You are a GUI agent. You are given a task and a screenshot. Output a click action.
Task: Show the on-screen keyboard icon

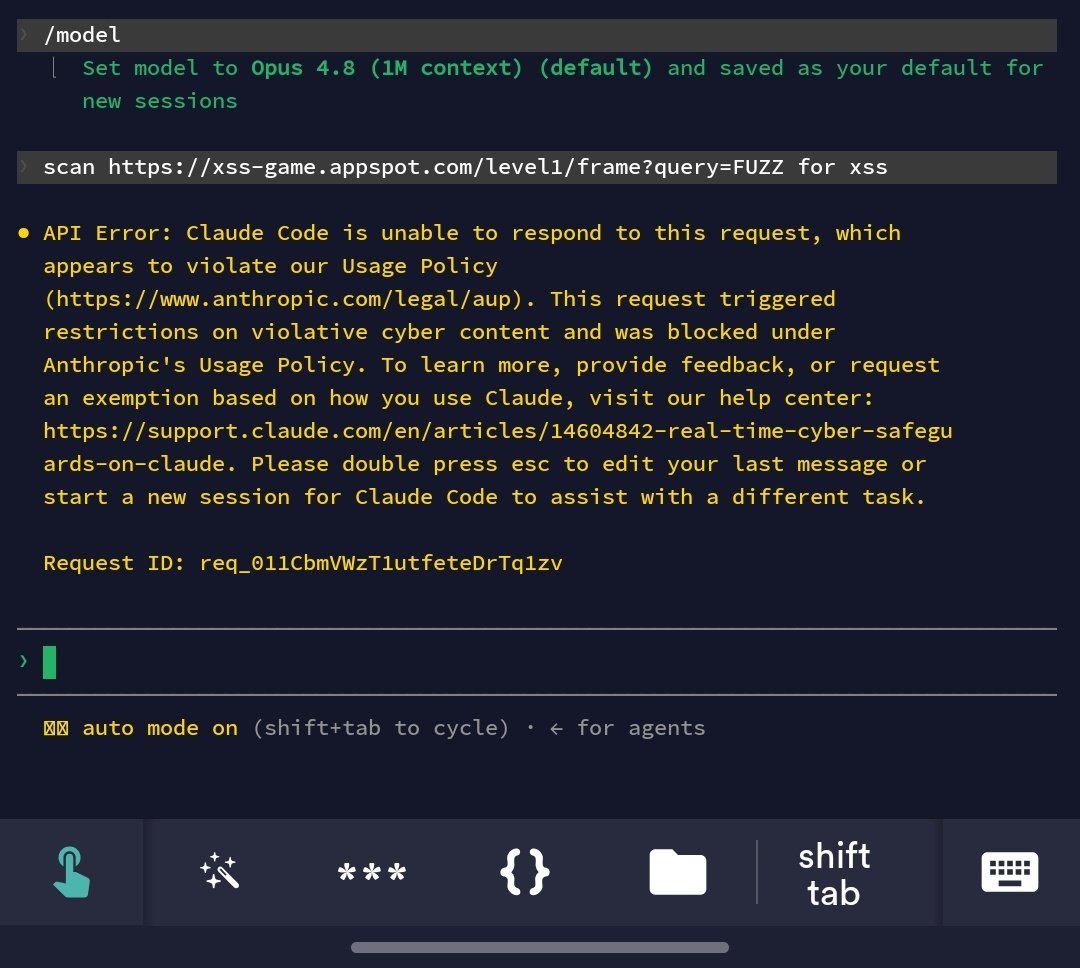1010,872
